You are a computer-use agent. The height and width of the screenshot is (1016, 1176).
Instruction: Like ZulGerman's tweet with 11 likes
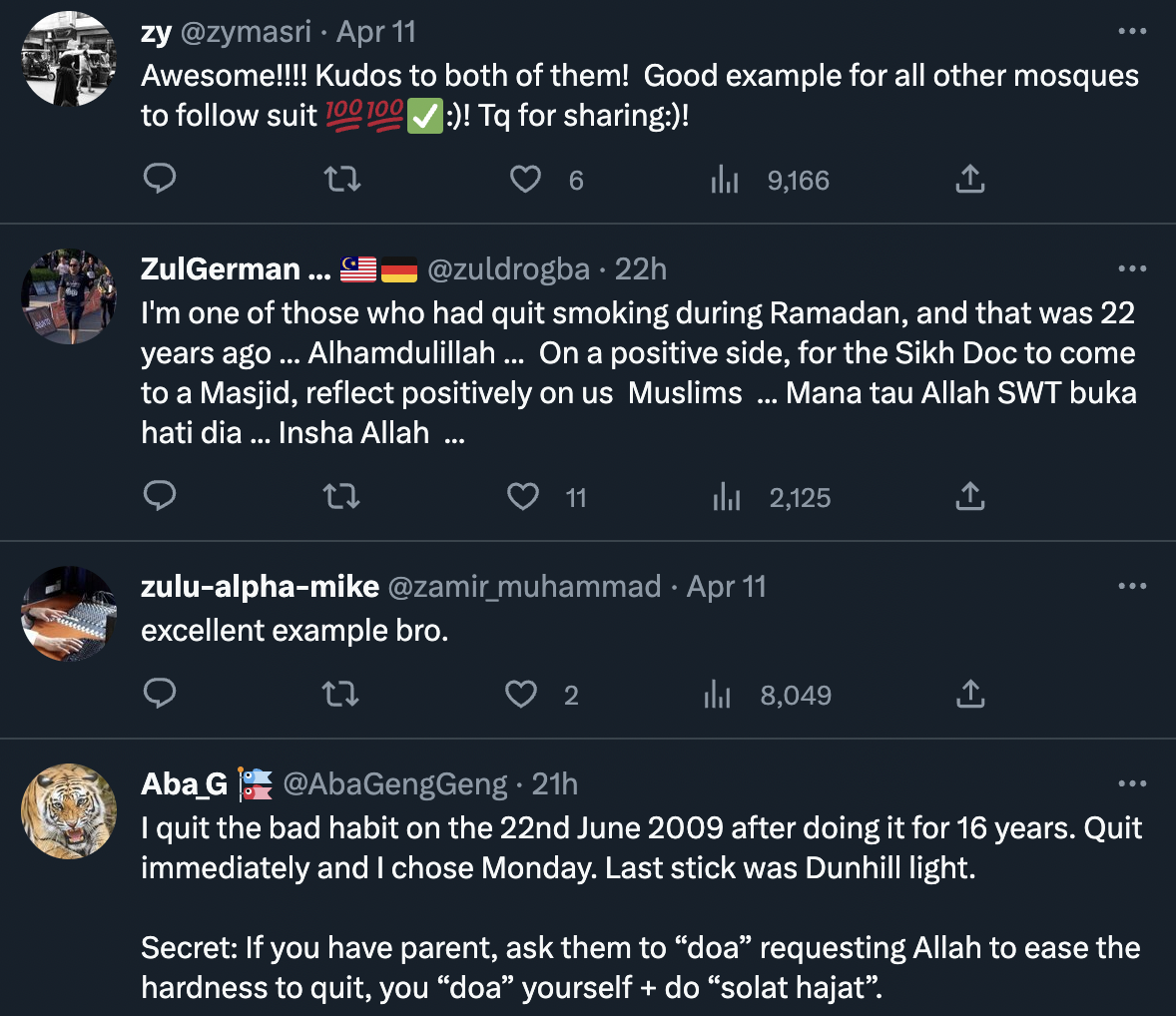[523, 496]
